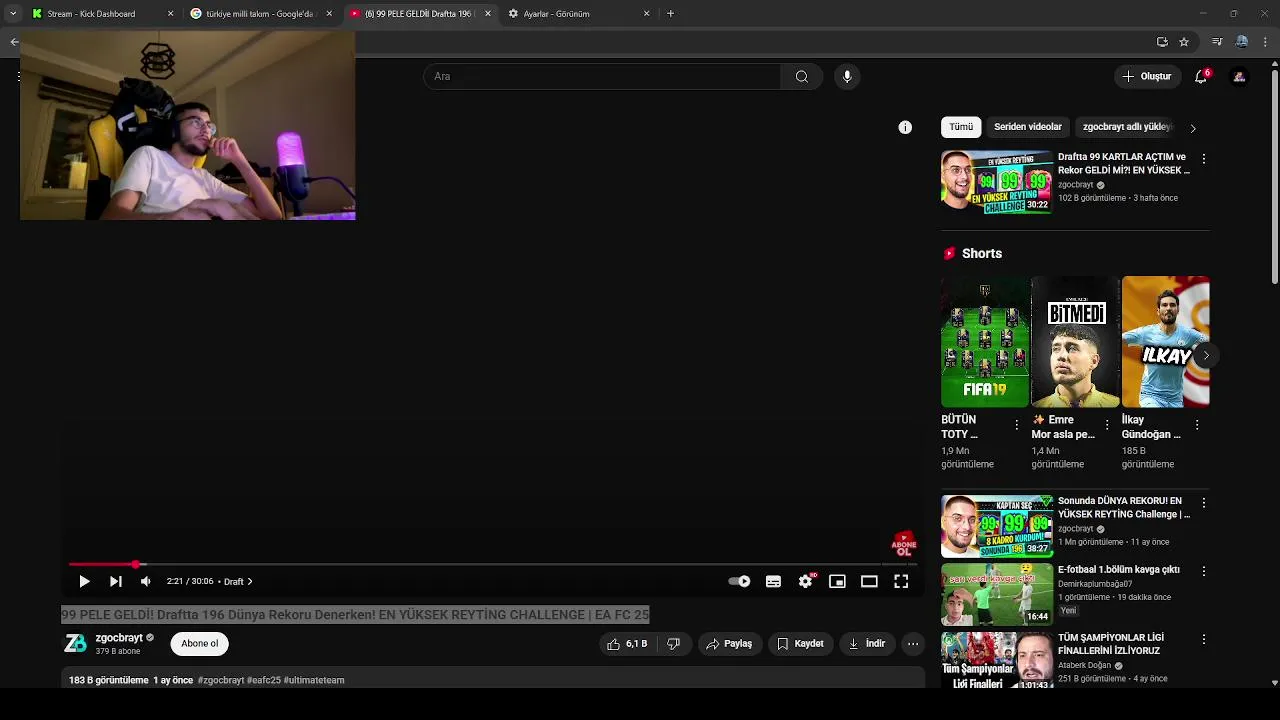The height and width of the screenshot is (720, 1280).
Task: Toggle theater mode view
Action: coord(869,581)
